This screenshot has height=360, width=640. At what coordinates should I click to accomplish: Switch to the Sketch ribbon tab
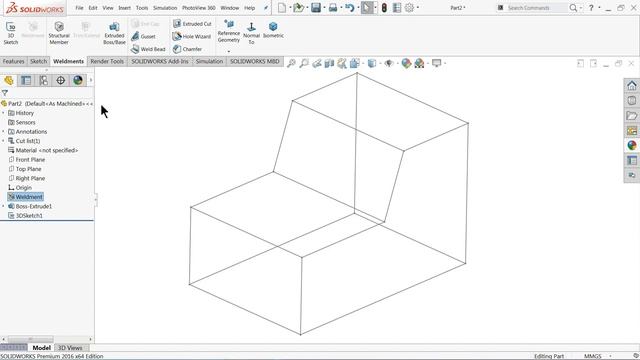point(39,61)
